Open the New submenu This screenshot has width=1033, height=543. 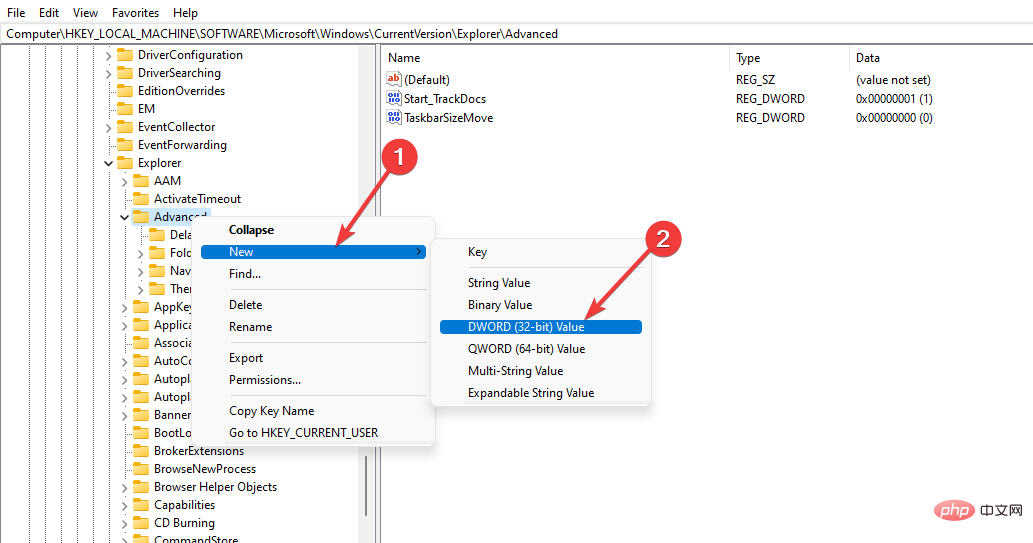314,252
